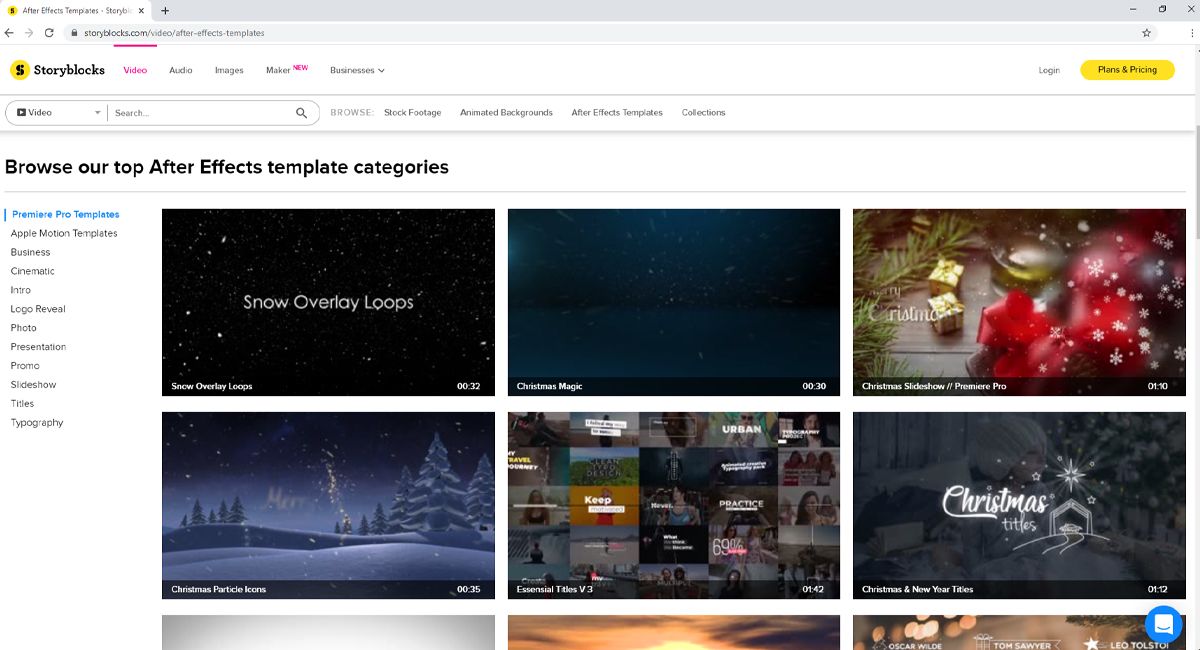Expand the Businesses menu

pyautogui.click(x=357, y=70)
